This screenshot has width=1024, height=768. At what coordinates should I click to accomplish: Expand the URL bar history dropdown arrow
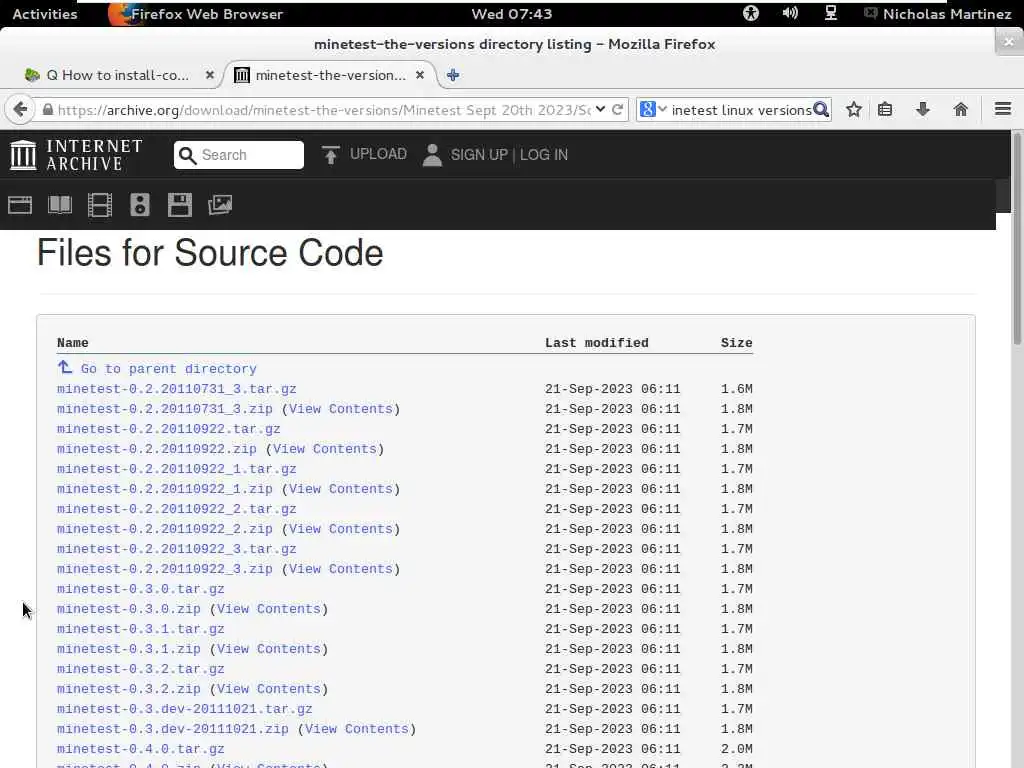coord(600,109)
